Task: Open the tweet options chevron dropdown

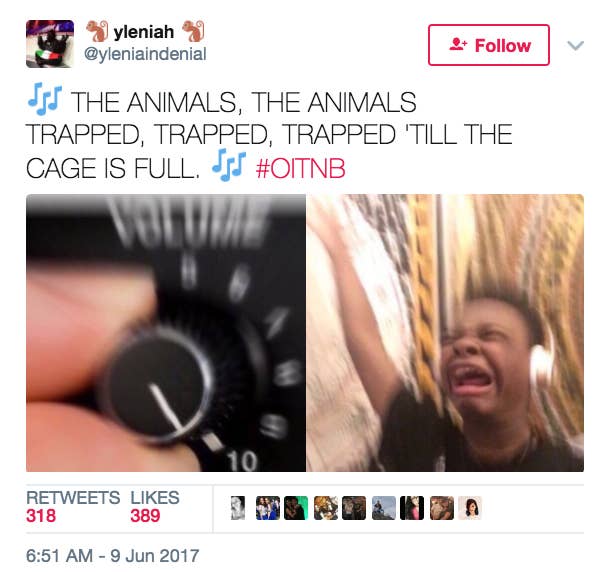Action: (575, 46)
